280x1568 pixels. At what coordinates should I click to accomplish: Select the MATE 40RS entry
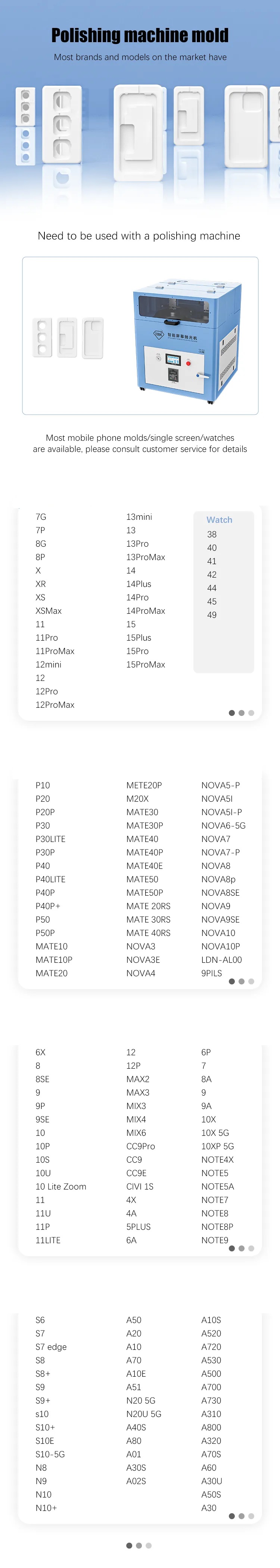click(x=148, y=933)
